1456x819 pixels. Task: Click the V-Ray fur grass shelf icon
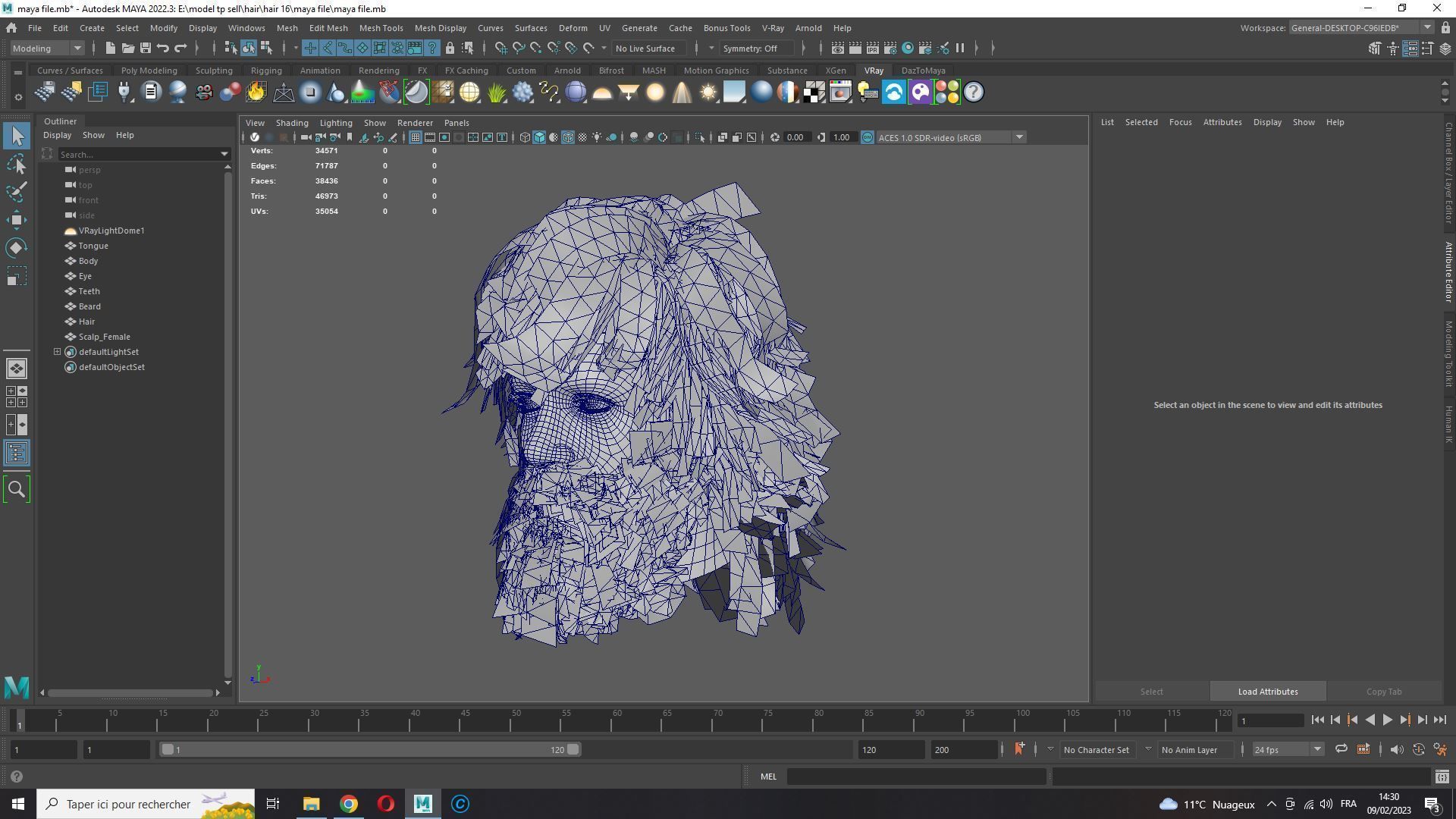click(497, 93)
